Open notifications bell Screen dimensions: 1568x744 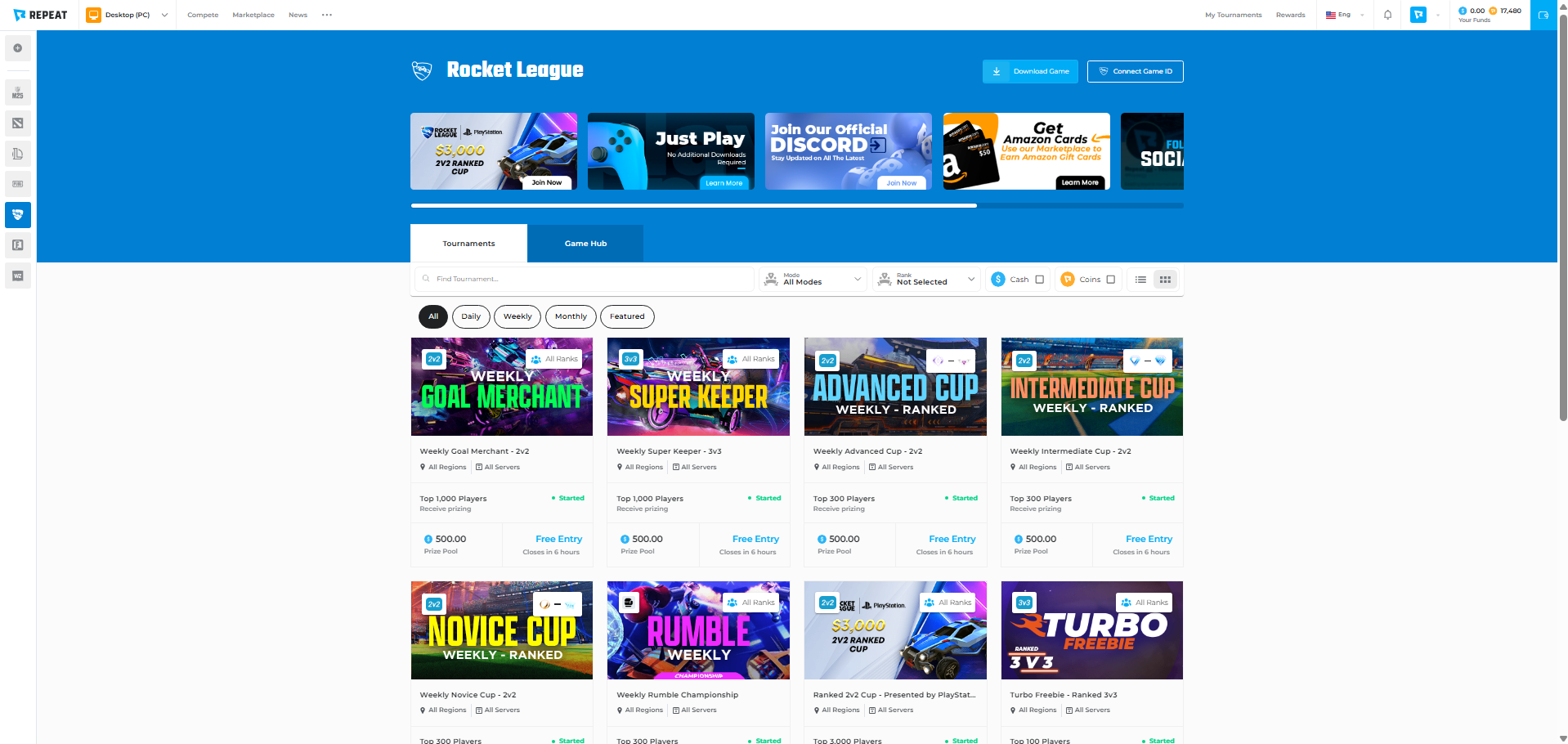1387,15
